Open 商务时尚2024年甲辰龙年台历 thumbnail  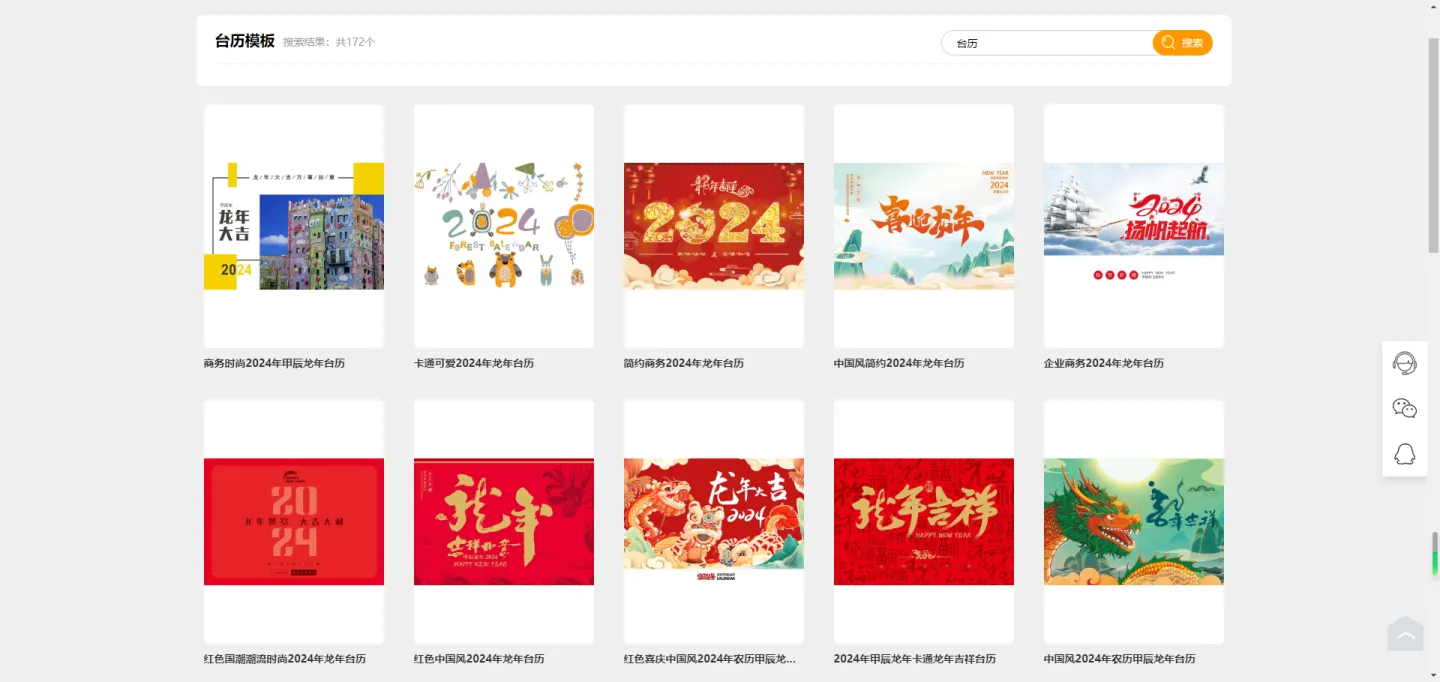tap(294, 226)
